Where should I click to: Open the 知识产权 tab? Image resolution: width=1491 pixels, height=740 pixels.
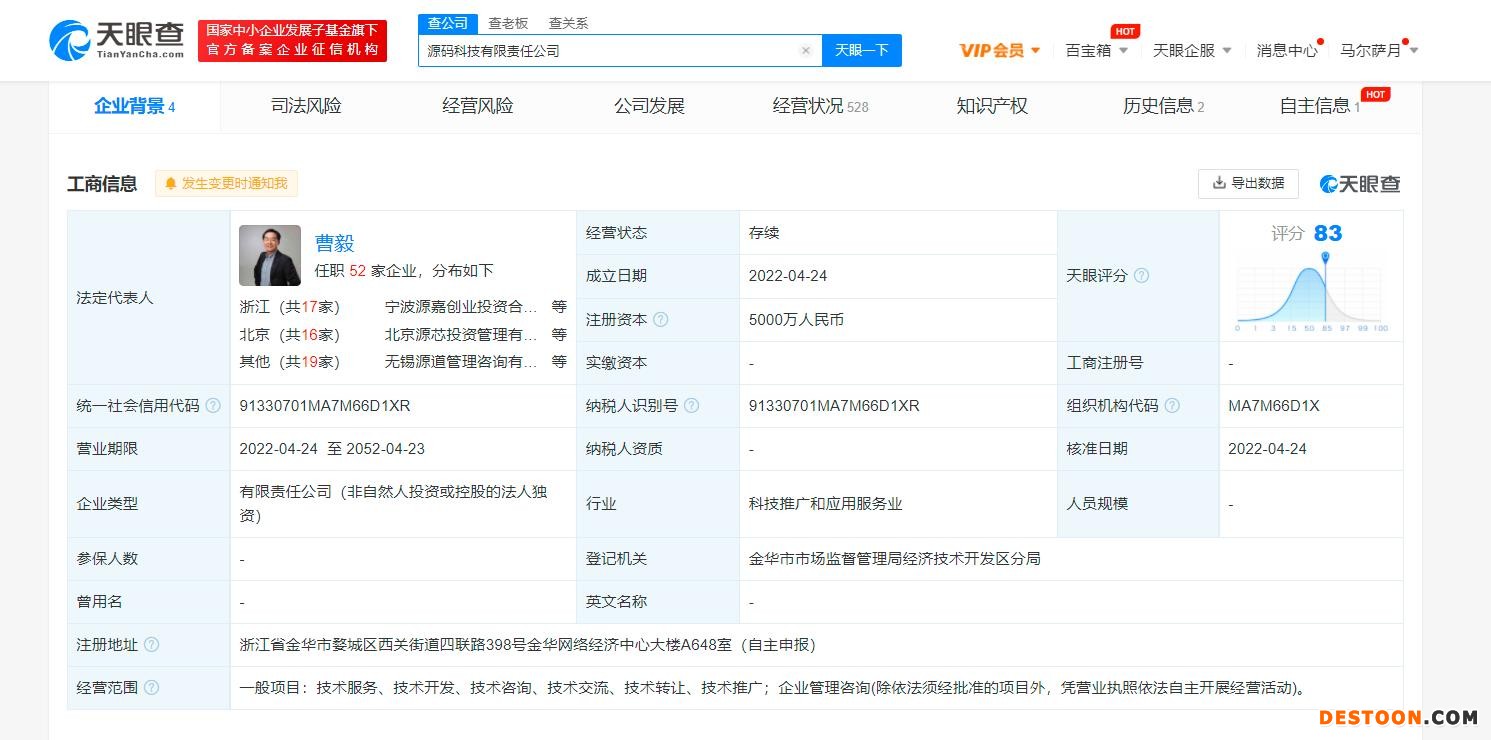pos(991,106)
